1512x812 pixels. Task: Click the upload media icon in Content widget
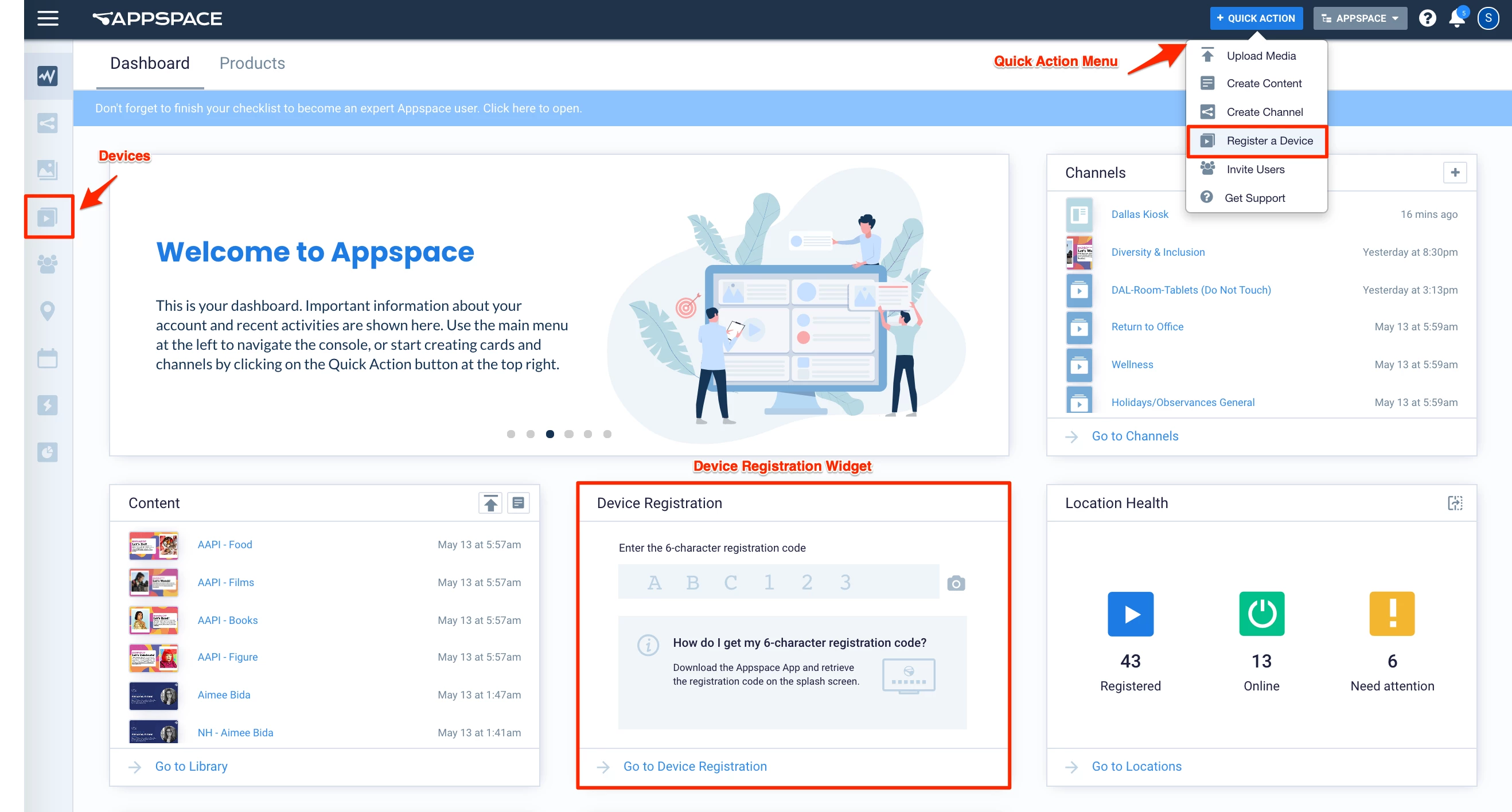(x=490, y=503)
